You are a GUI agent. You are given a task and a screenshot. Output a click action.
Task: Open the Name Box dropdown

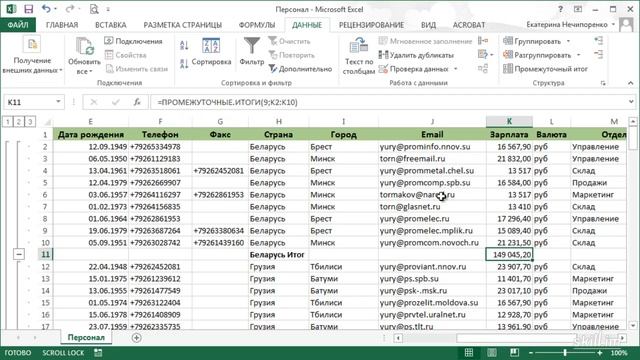point(58,102)
